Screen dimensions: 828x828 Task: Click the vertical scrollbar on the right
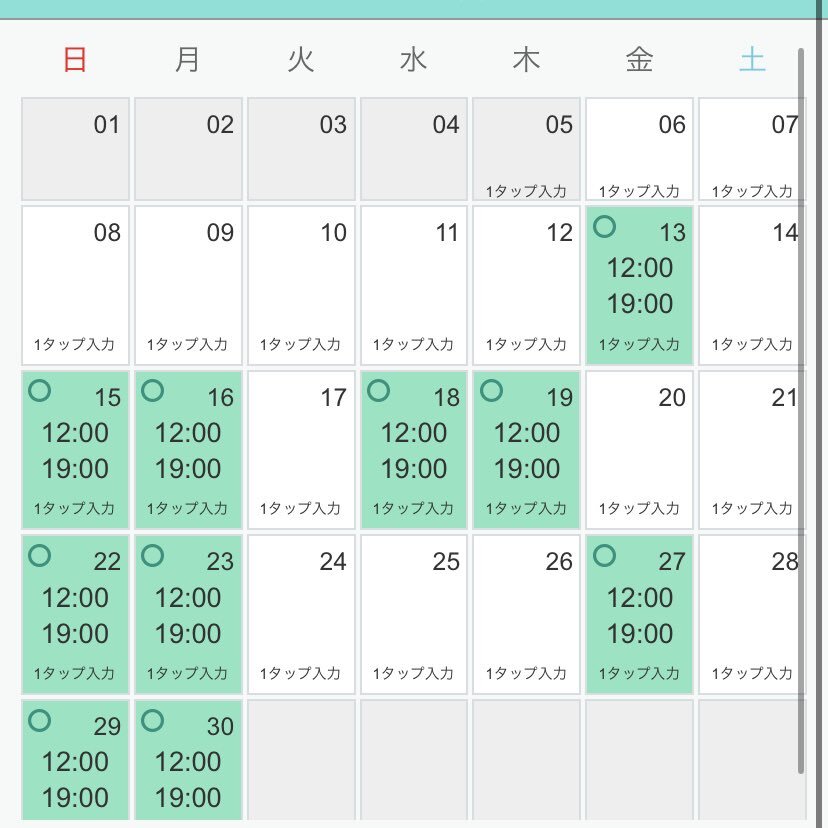[801, 411]
